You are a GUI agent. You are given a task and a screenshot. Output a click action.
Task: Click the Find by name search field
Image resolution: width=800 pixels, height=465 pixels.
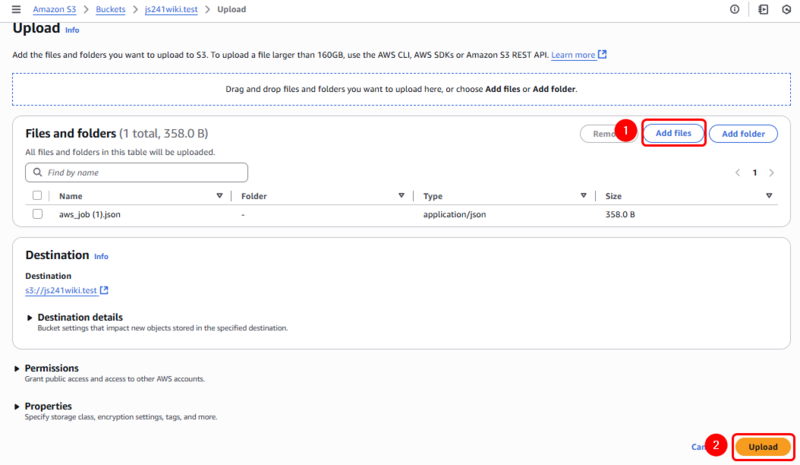coord(137,173)
